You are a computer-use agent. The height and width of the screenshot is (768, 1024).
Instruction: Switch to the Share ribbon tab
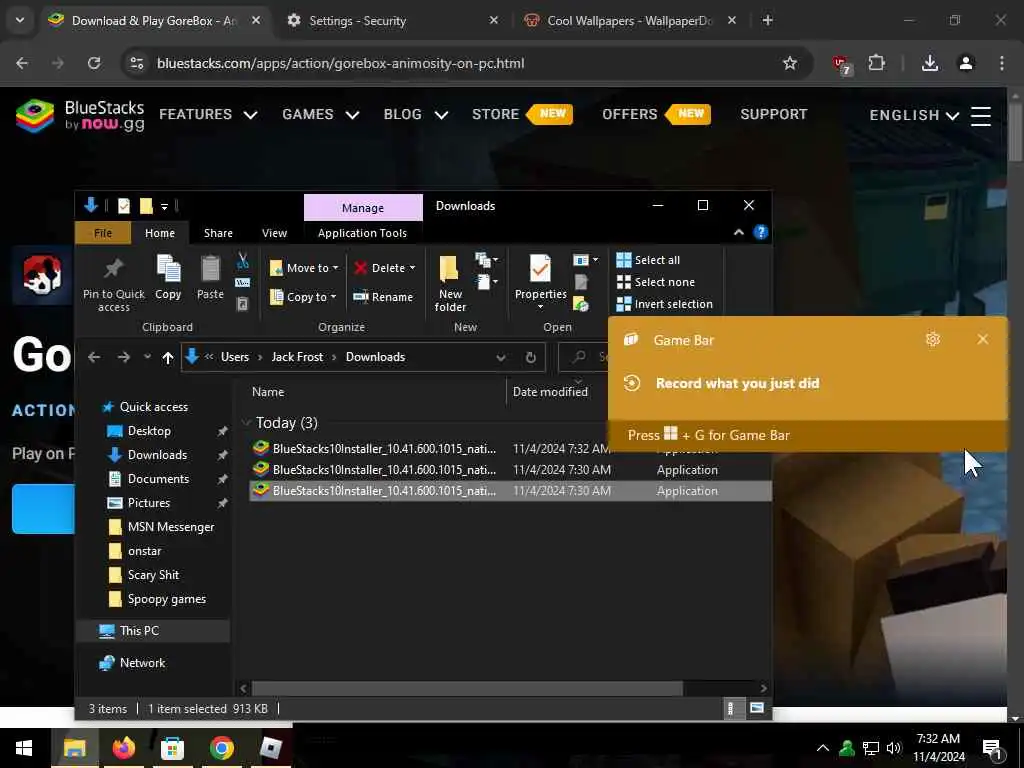218,233
